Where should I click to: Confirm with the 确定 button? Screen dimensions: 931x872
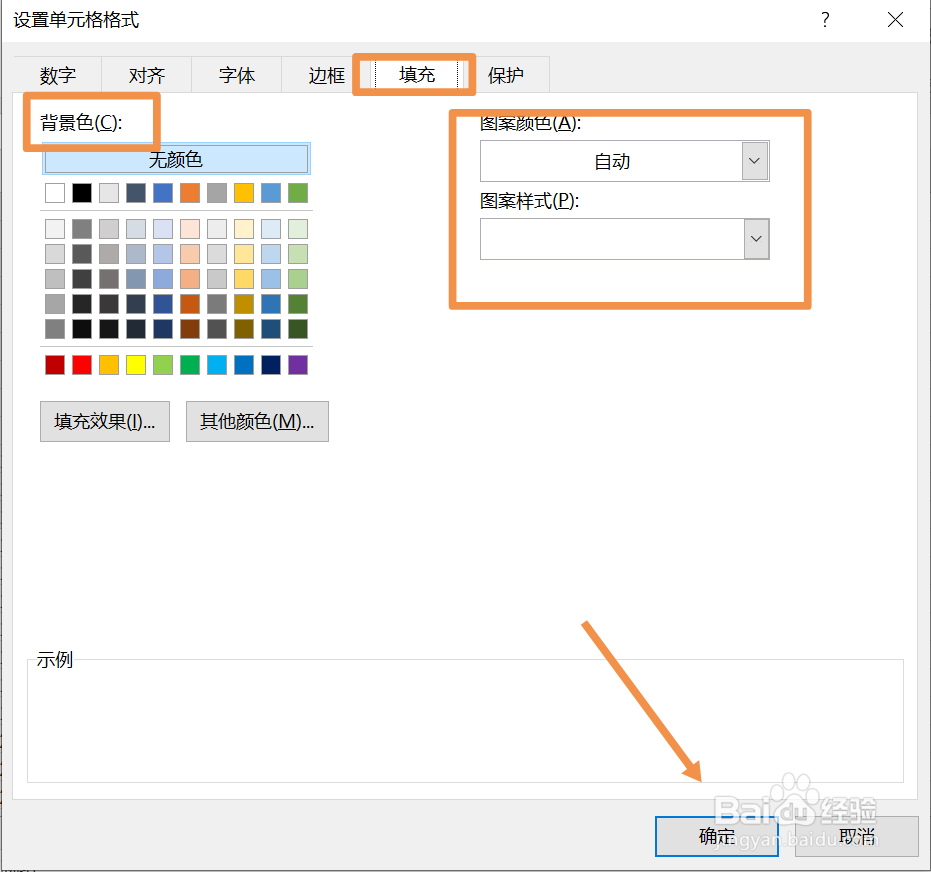[x=717, y=836]
